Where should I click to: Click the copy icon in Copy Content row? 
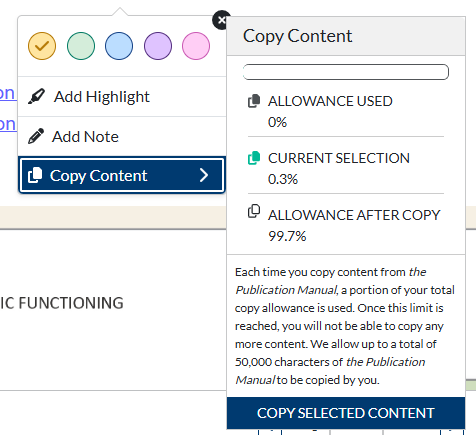pyautogui.click(x=35, y=175)
